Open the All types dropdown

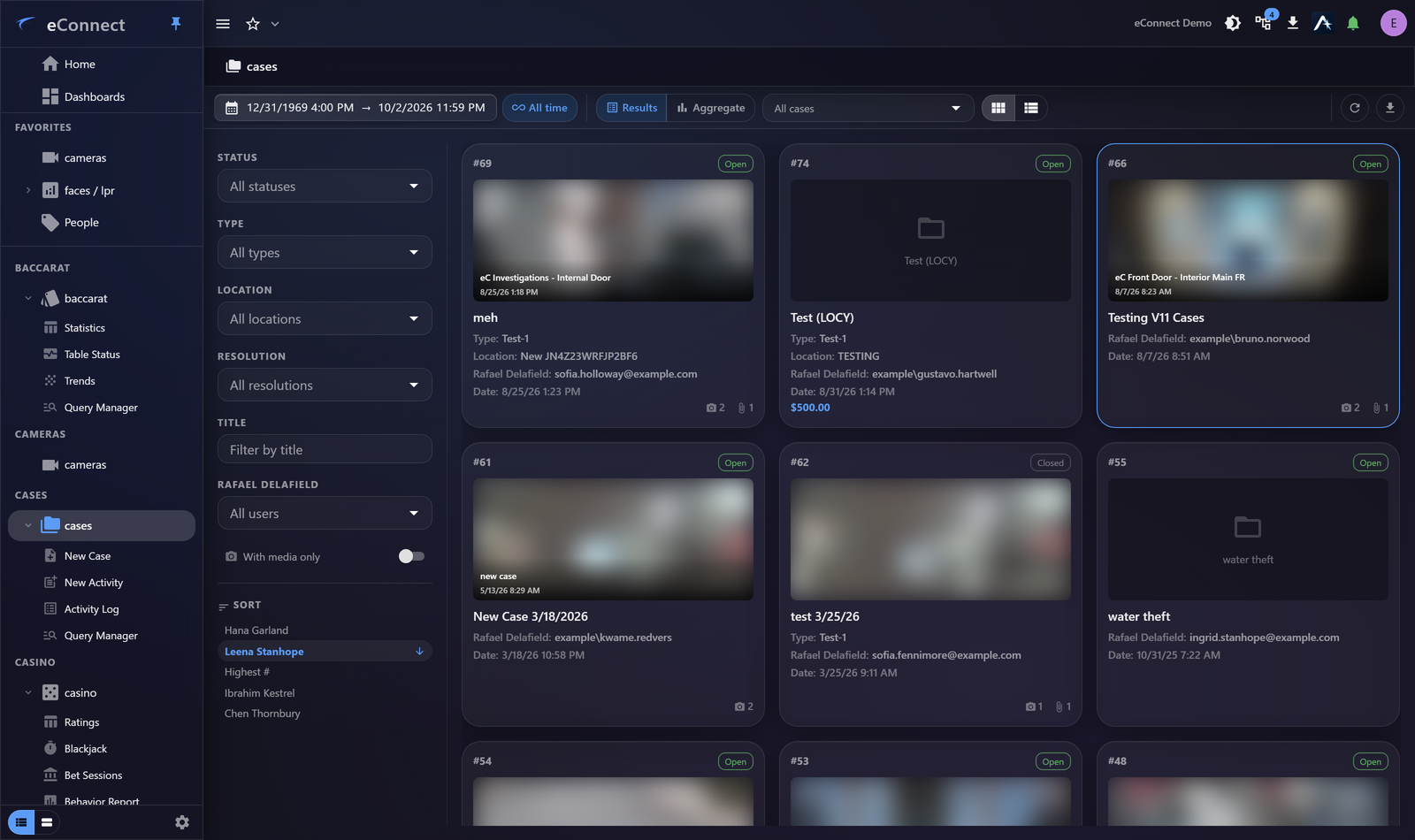(x=325, y=253)
